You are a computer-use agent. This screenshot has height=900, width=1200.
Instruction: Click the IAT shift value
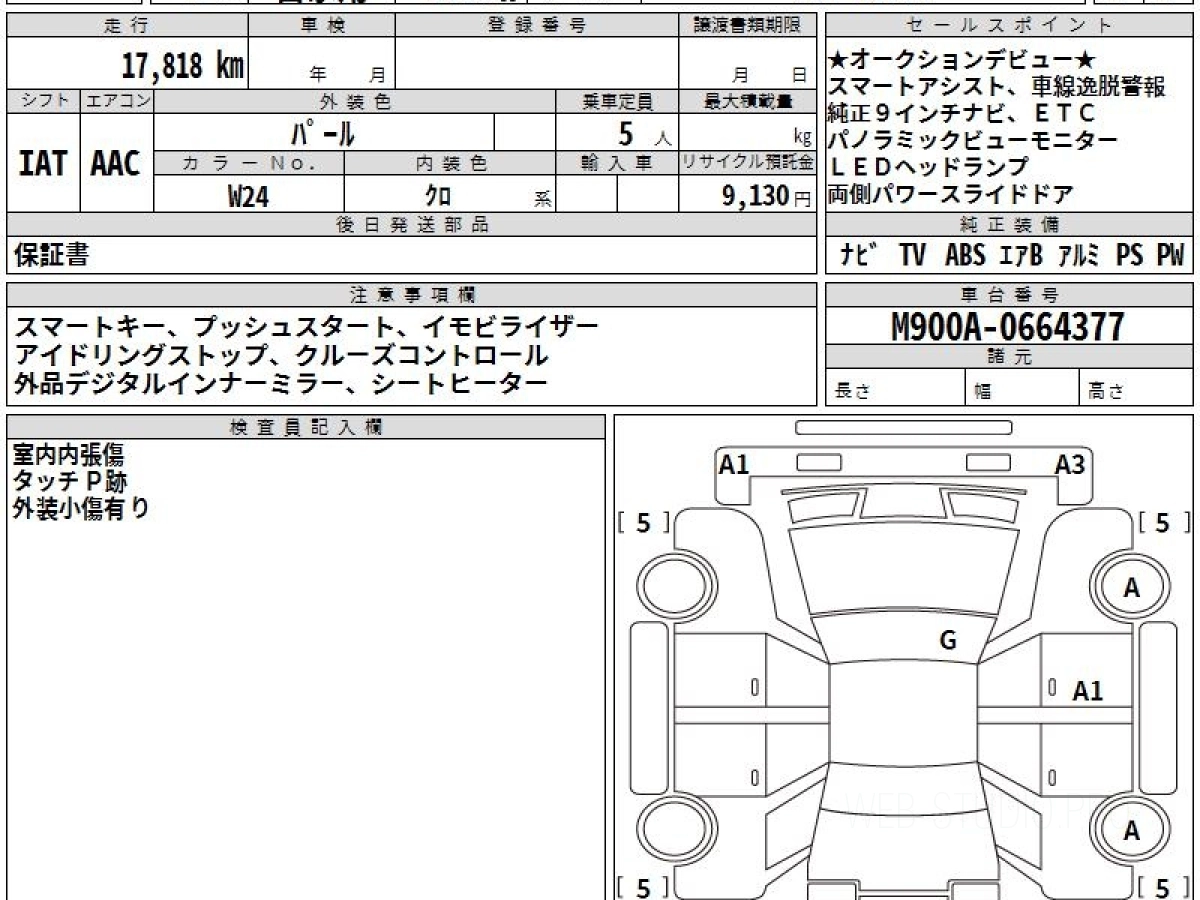(x=43, y=163)
